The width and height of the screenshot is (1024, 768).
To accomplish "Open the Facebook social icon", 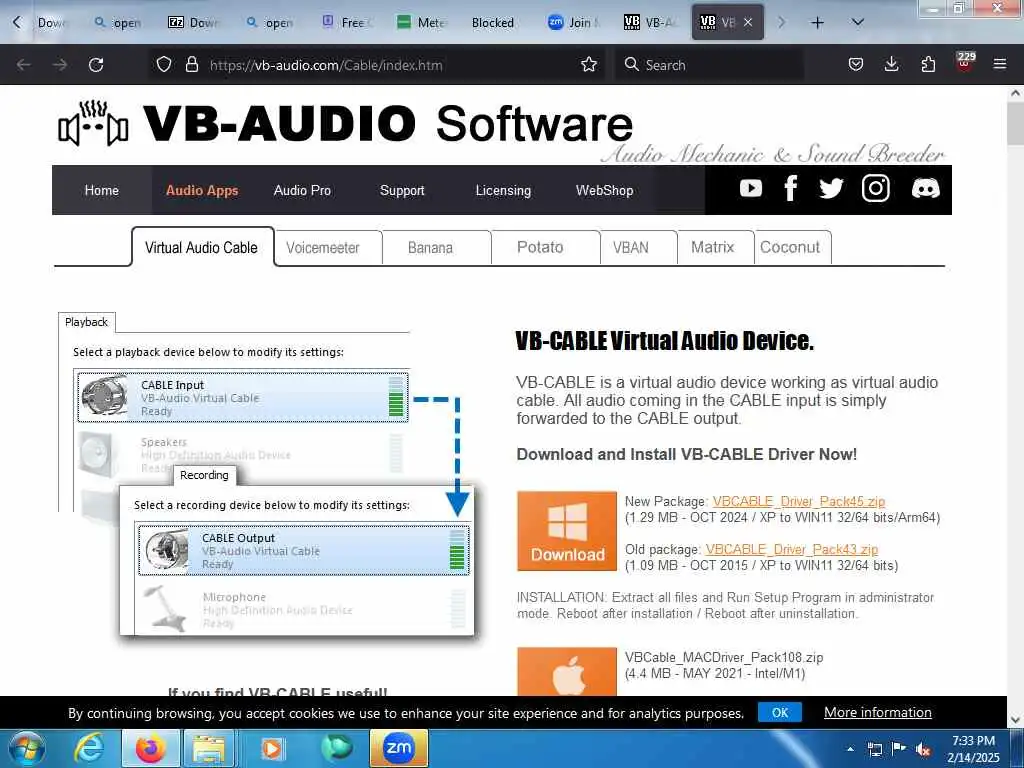I will click(790, 189).
